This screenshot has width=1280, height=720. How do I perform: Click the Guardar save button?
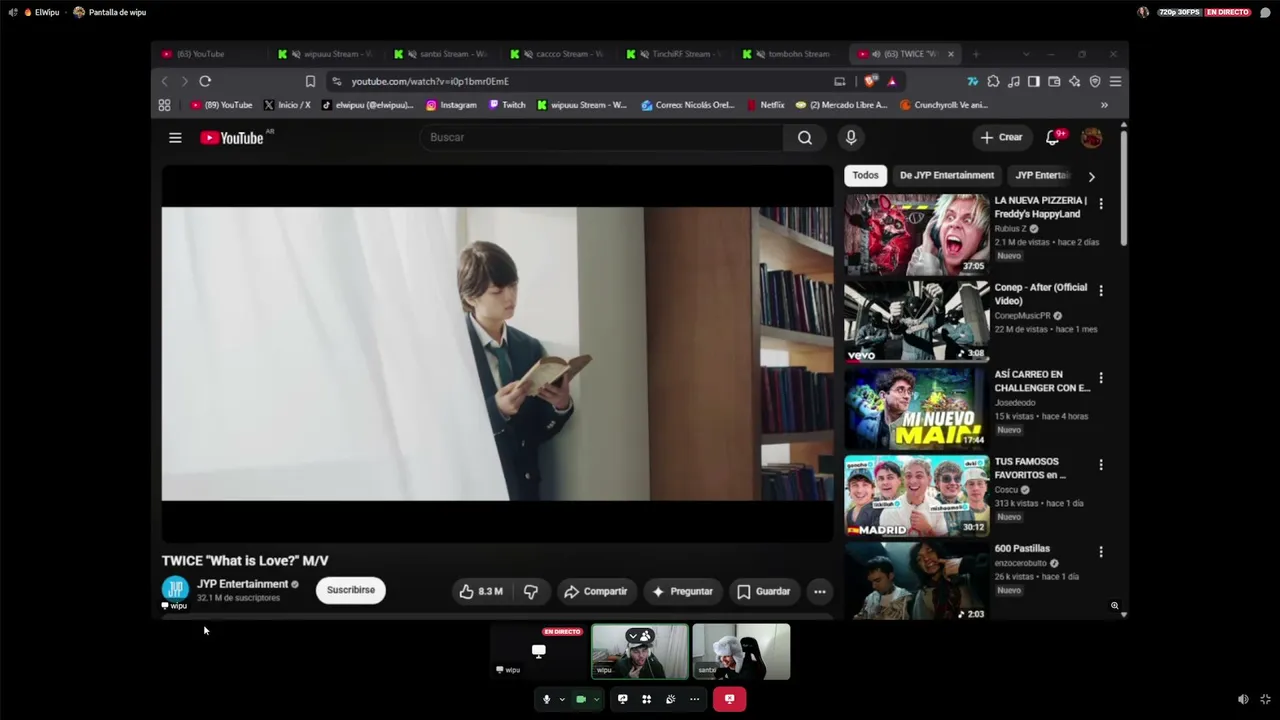(x=764, y=591)
